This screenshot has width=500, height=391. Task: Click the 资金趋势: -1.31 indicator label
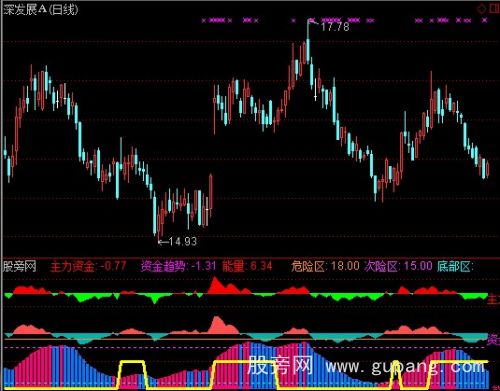[178, 266]
